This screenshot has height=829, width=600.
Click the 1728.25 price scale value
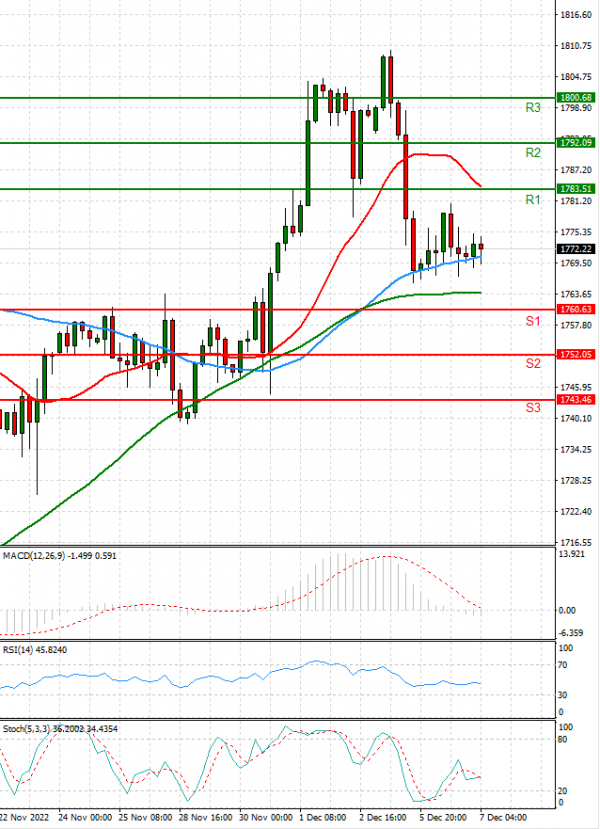coord(576,481)
